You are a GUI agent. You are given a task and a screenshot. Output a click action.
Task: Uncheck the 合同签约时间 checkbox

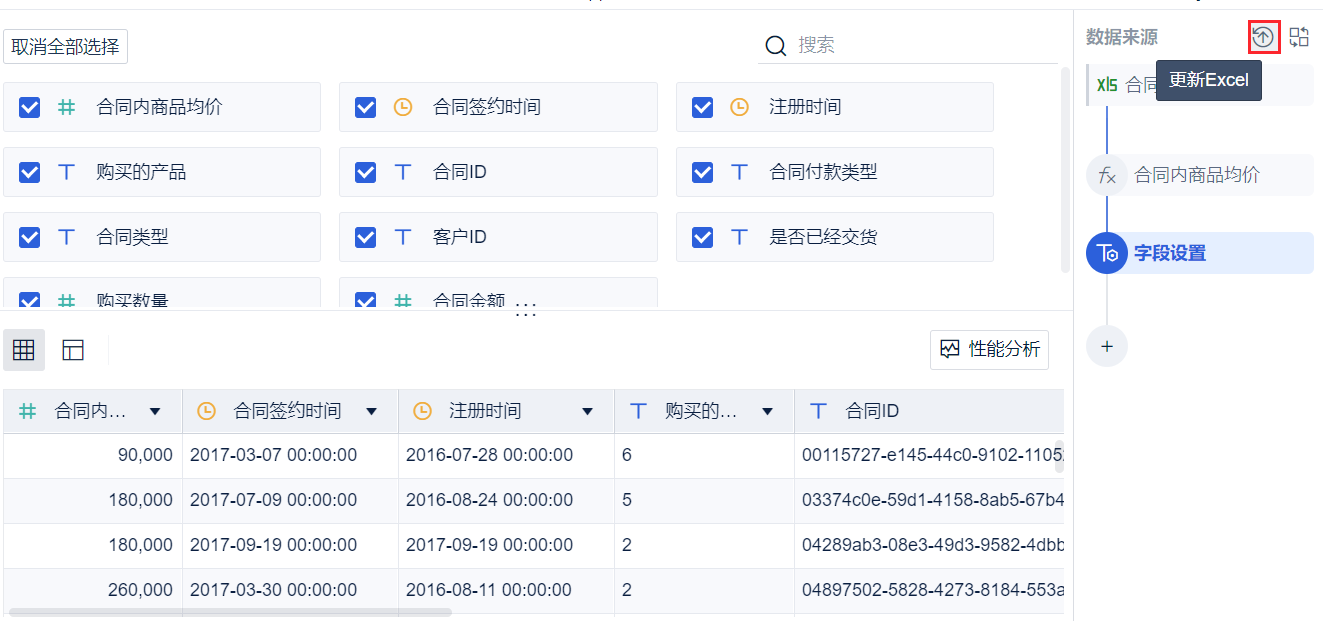coord(366,107)
